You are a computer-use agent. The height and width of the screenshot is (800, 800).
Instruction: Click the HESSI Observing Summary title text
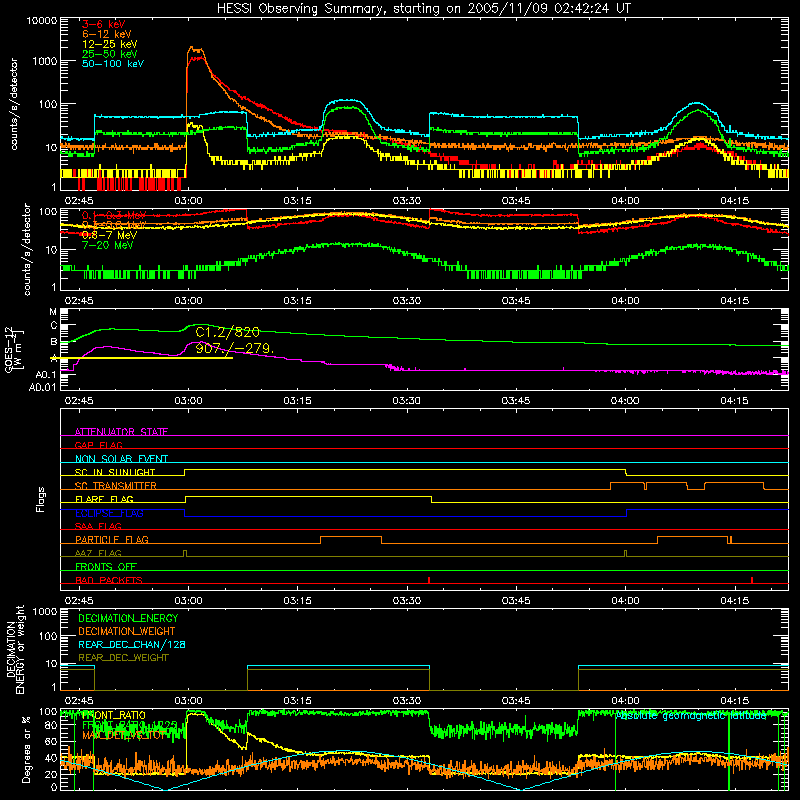pyautogui.click(x=423, y=8)
